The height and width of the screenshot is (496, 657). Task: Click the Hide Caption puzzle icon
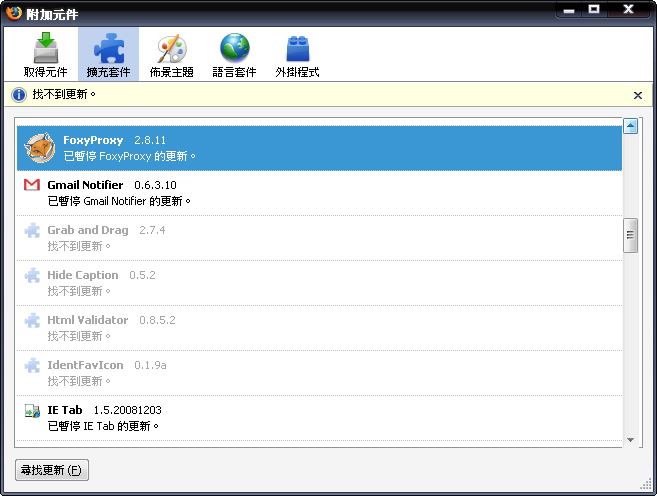pyautogui.click(x=32, y=275)
